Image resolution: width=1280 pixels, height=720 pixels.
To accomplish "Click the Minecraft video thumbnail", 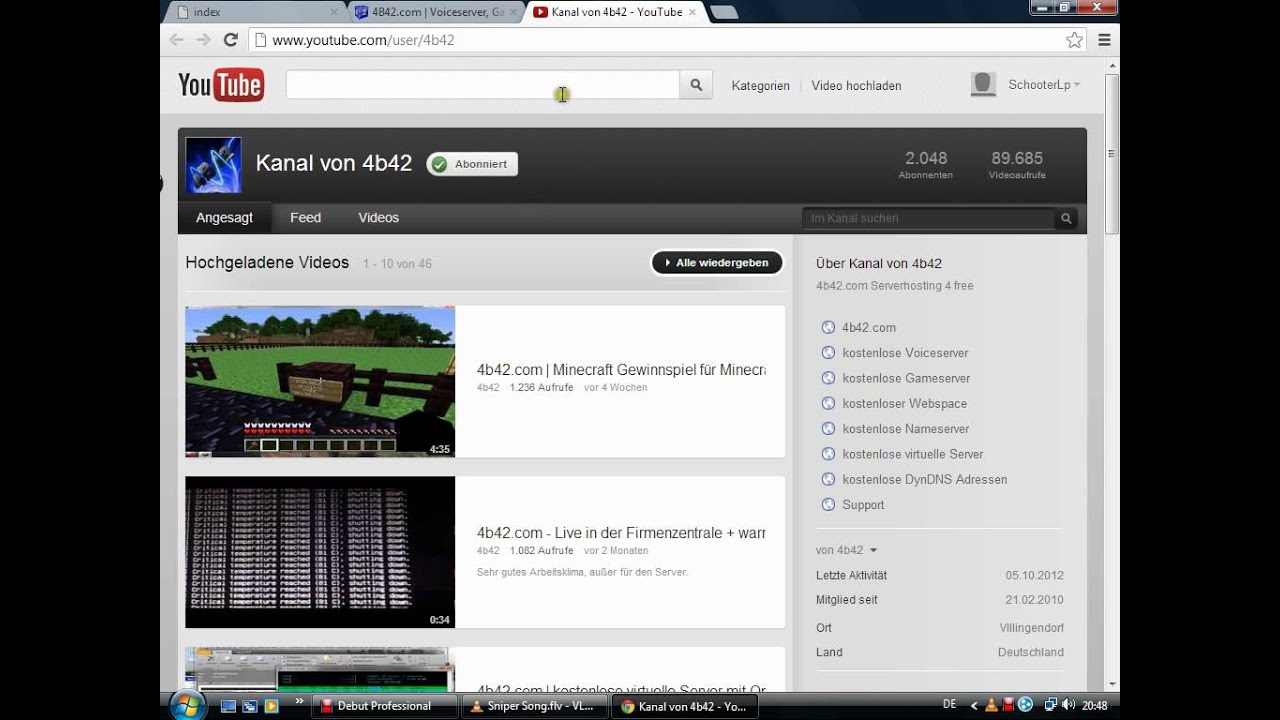I will (x=320, y=382).
